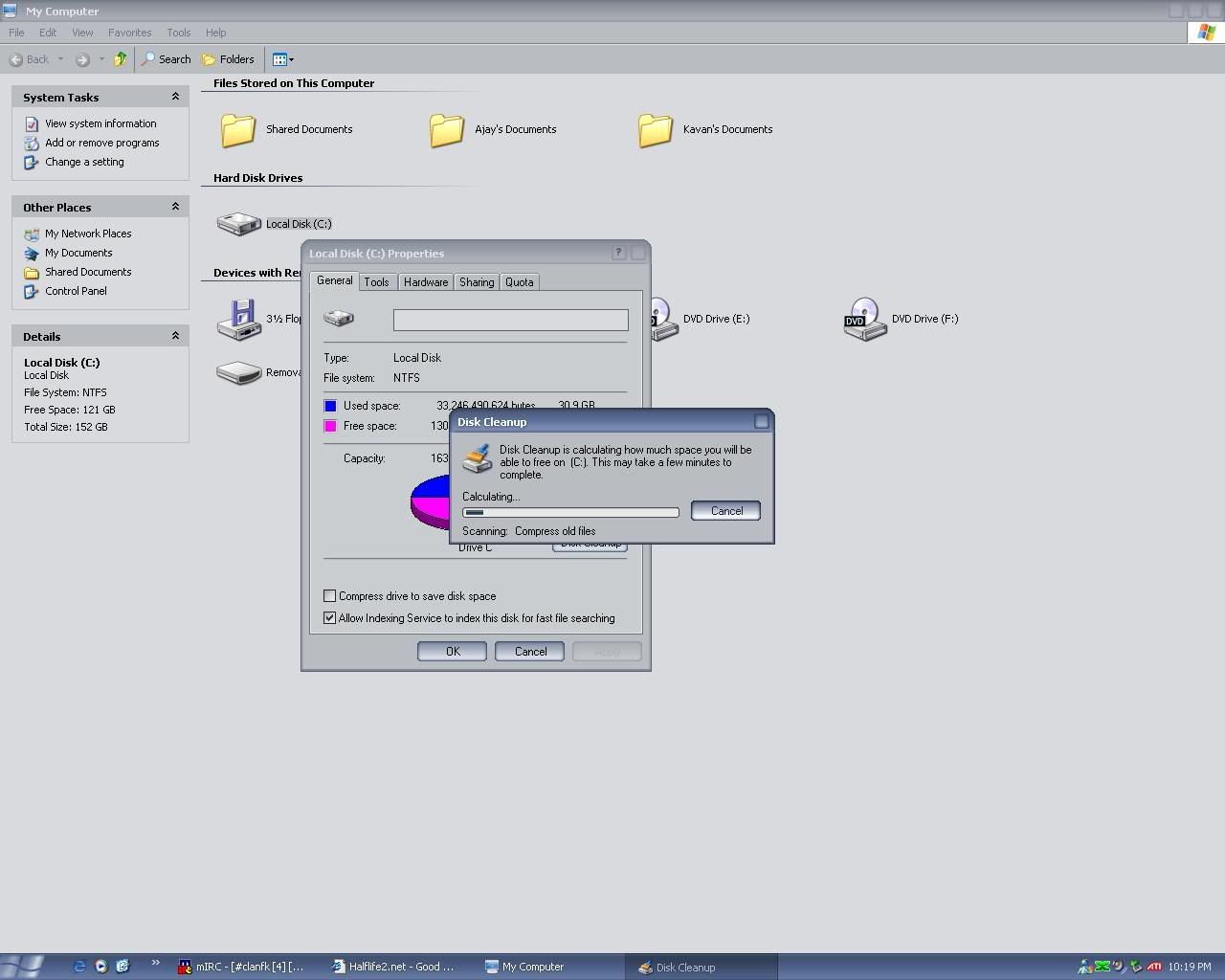This screenshot has width=1225, height=980.
Task: Open Control Panel link
Action: tap(76, 291)
